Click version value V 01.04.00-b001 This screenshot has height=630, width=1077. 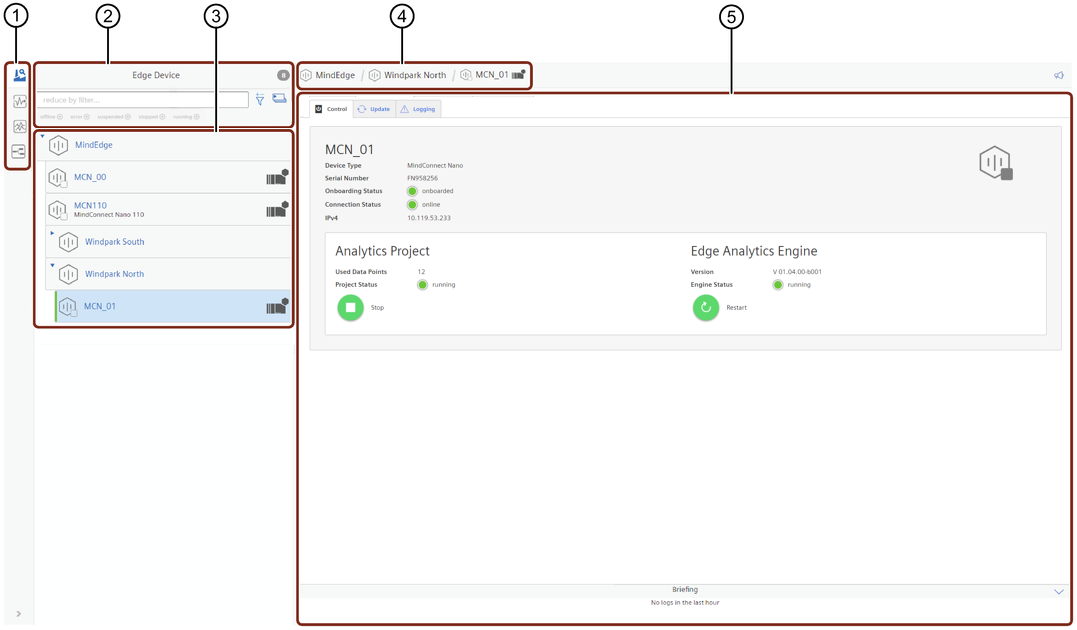797,272
